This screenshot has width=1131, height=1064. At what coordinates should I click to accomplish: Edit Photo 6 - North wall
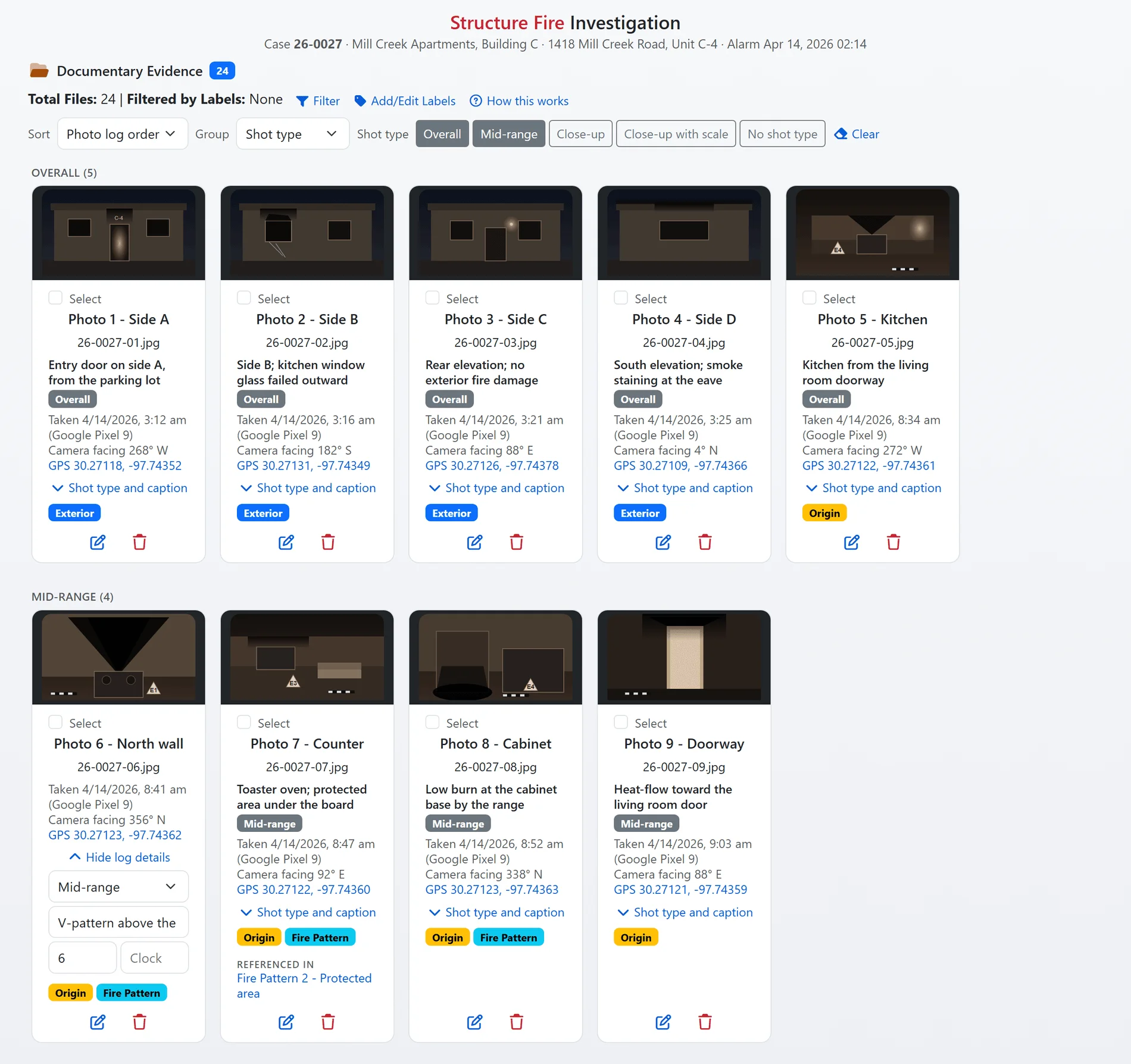click(x=98, y=1022)
